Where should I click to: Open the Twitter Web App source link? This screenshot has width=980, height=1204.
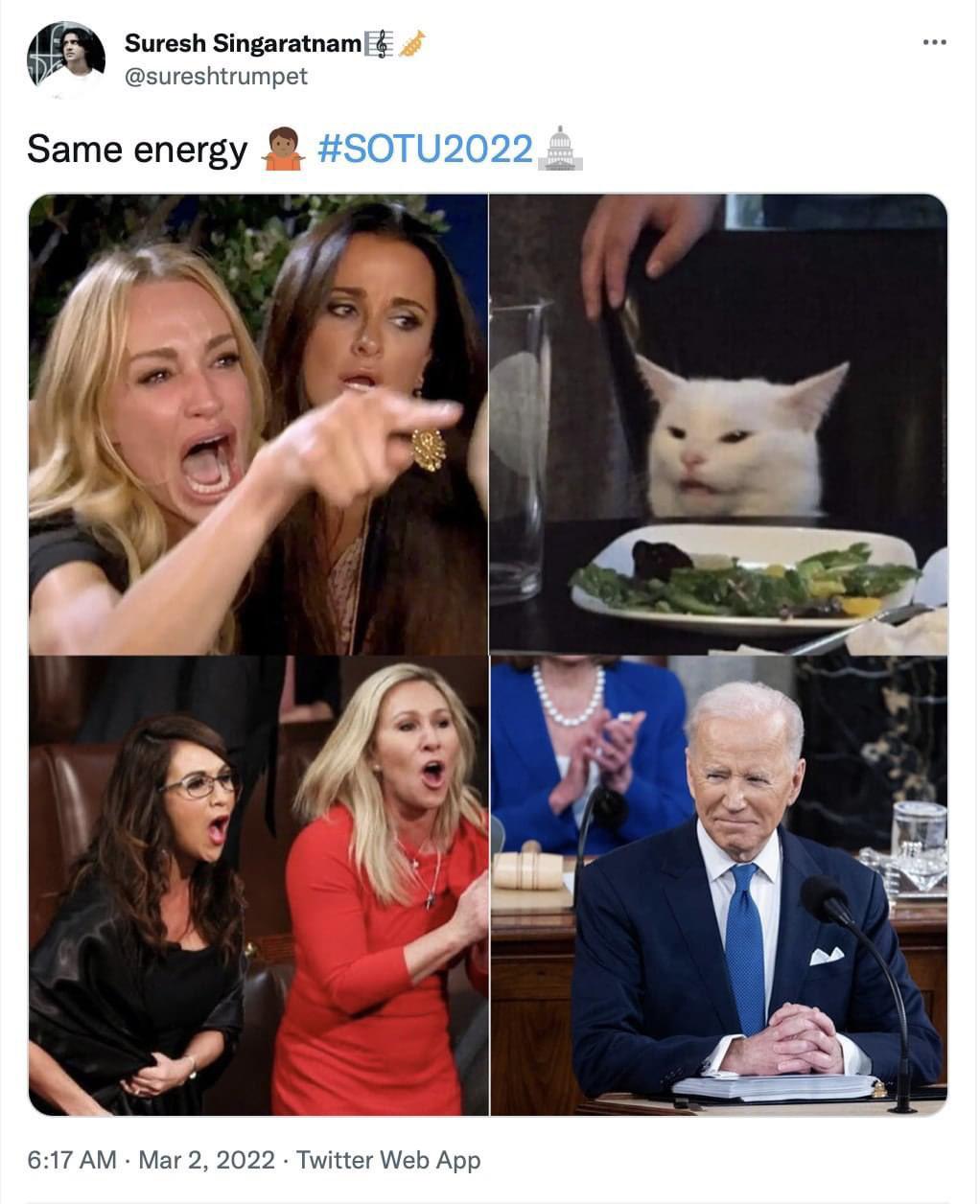tap(388, 1160)
